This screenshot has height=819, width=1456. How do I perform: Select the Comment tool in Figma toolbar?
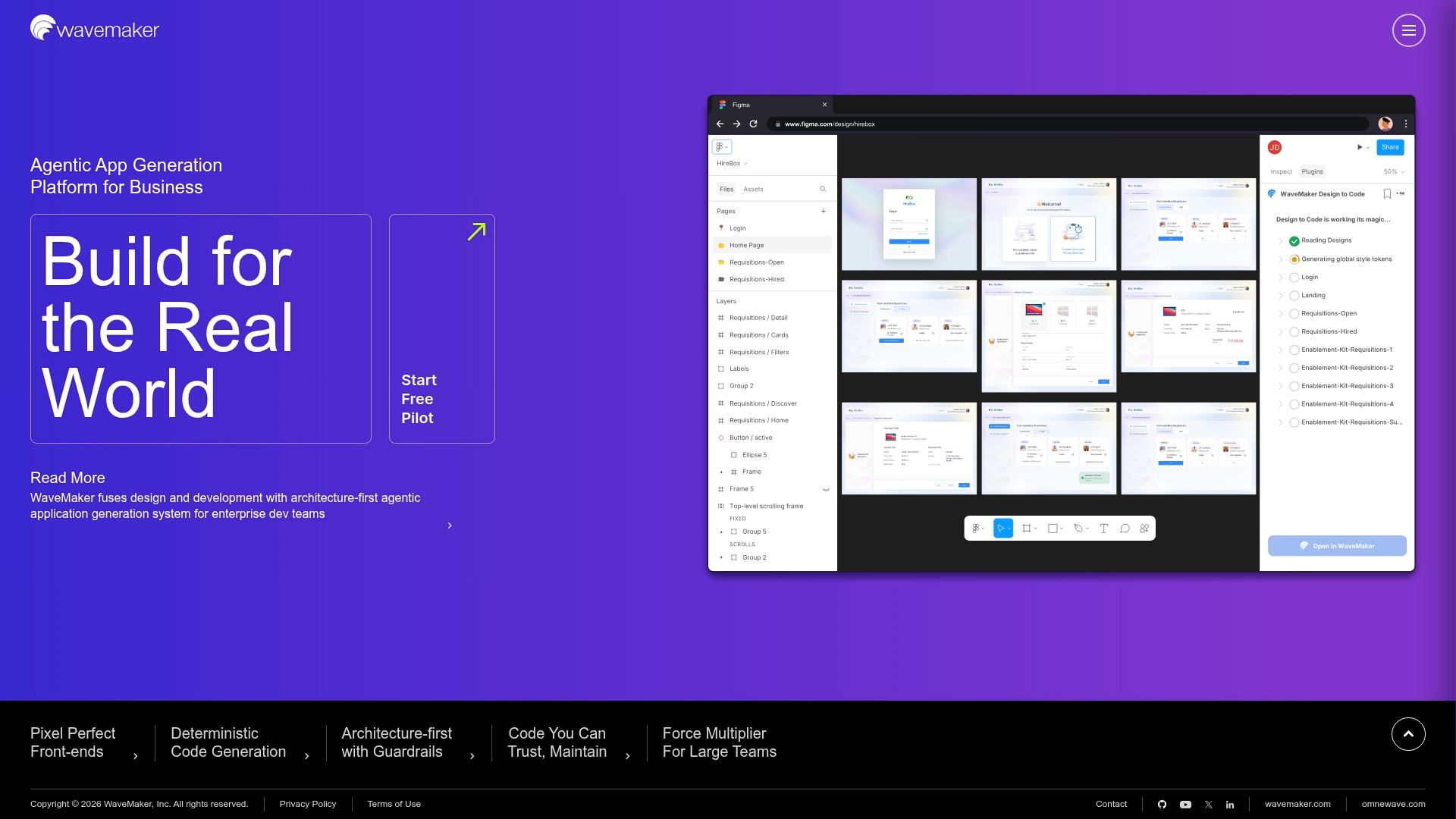(1125, 529)
